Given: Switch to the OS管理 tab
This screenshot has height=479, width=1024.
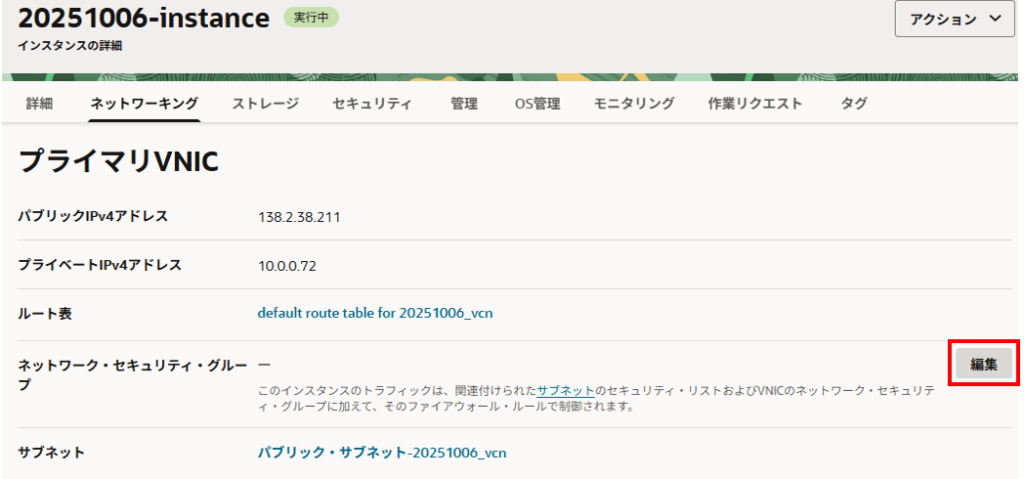Looking at the screenshot, I should 537,103.
